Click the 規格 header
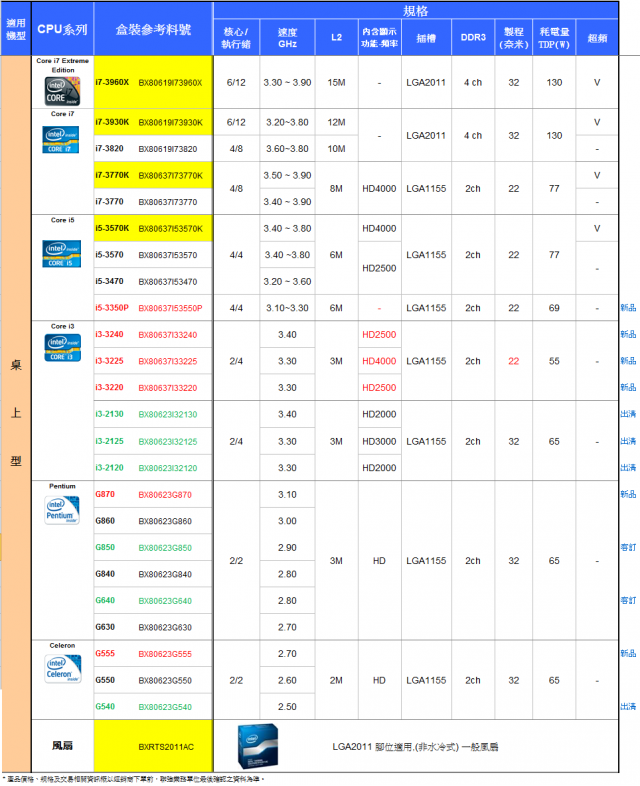 [x=415, y=11]
